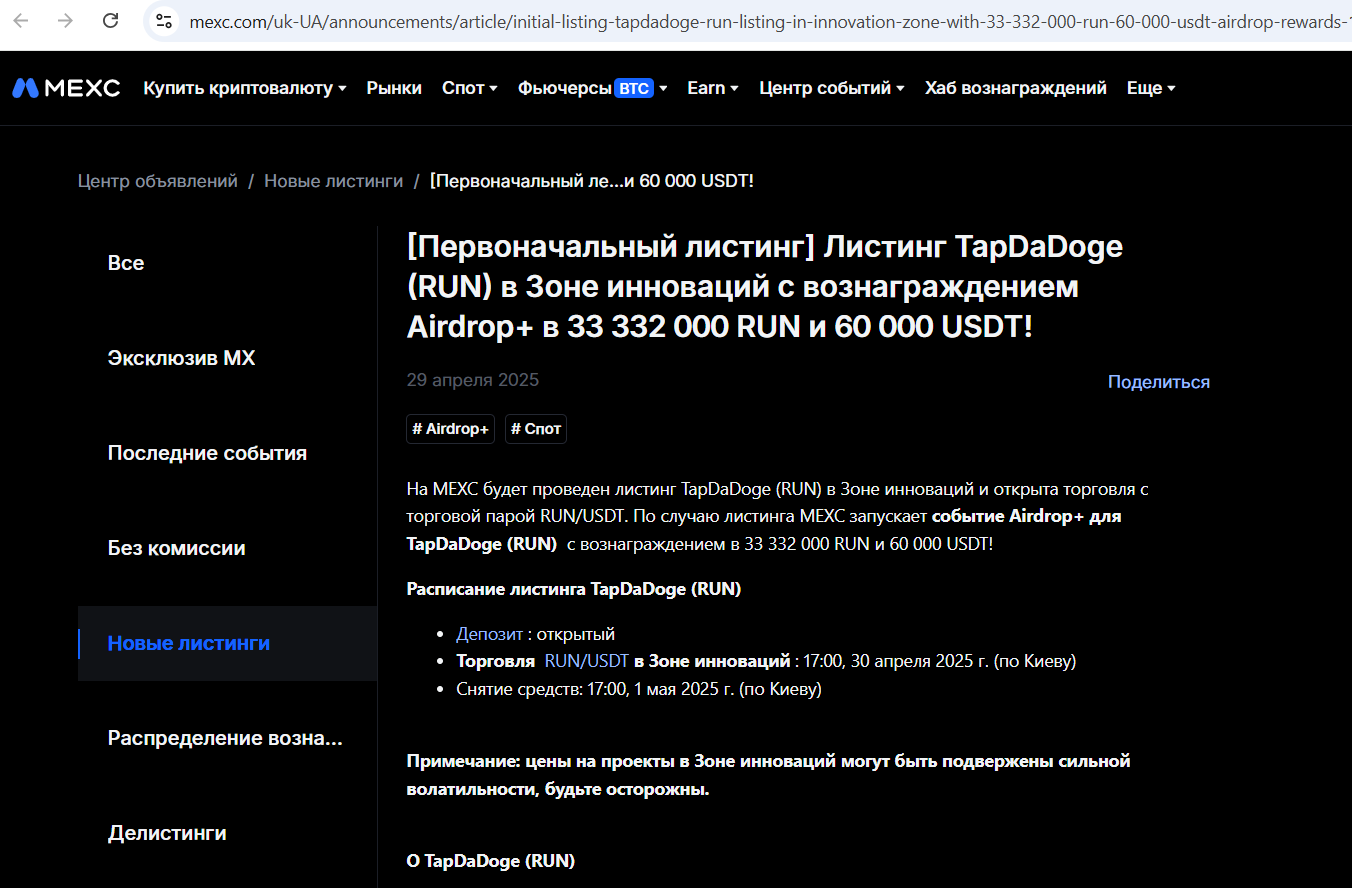This screenshot has width=1352, height=888.
Task: Click the Примечание volatility warning paragraph
Action: click(769, 775)
